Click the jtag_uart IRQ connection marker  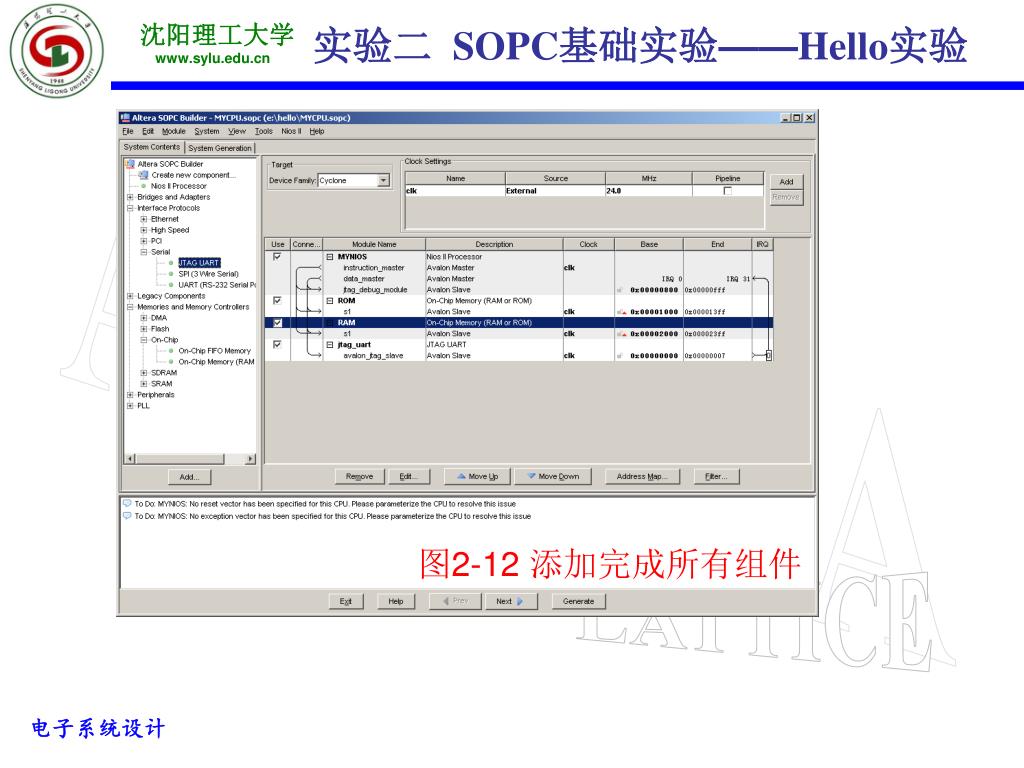point(769,355)
